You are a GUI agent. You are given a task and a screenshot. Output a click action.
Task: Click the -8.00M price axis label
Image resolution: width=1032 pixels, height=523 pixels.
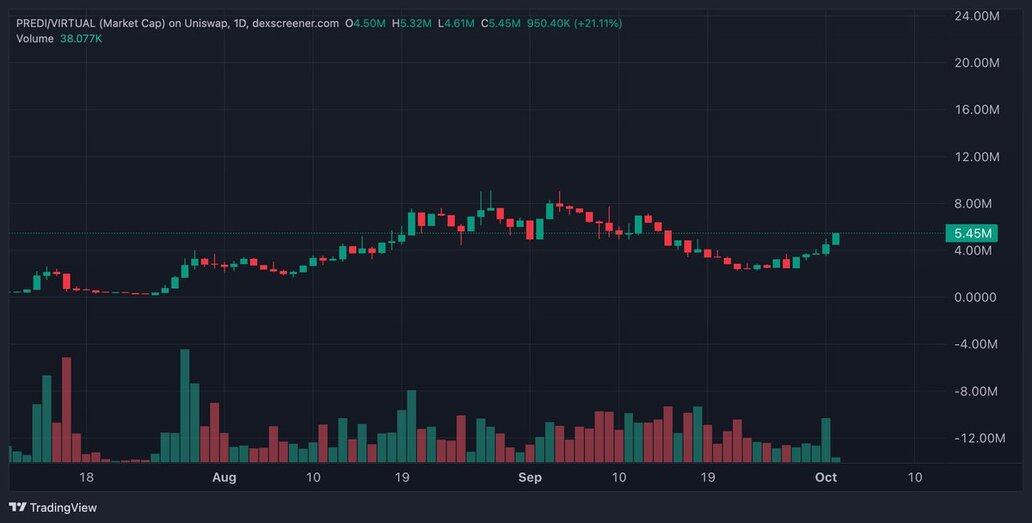point(976,392)
